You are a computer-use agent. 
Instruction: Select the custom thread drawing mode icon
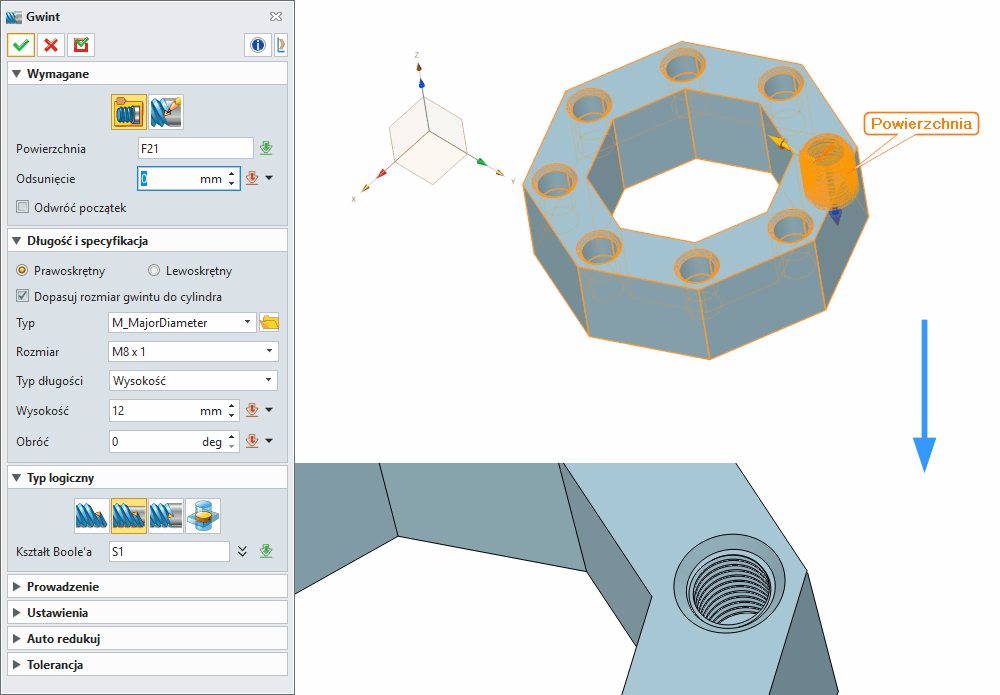165,111
